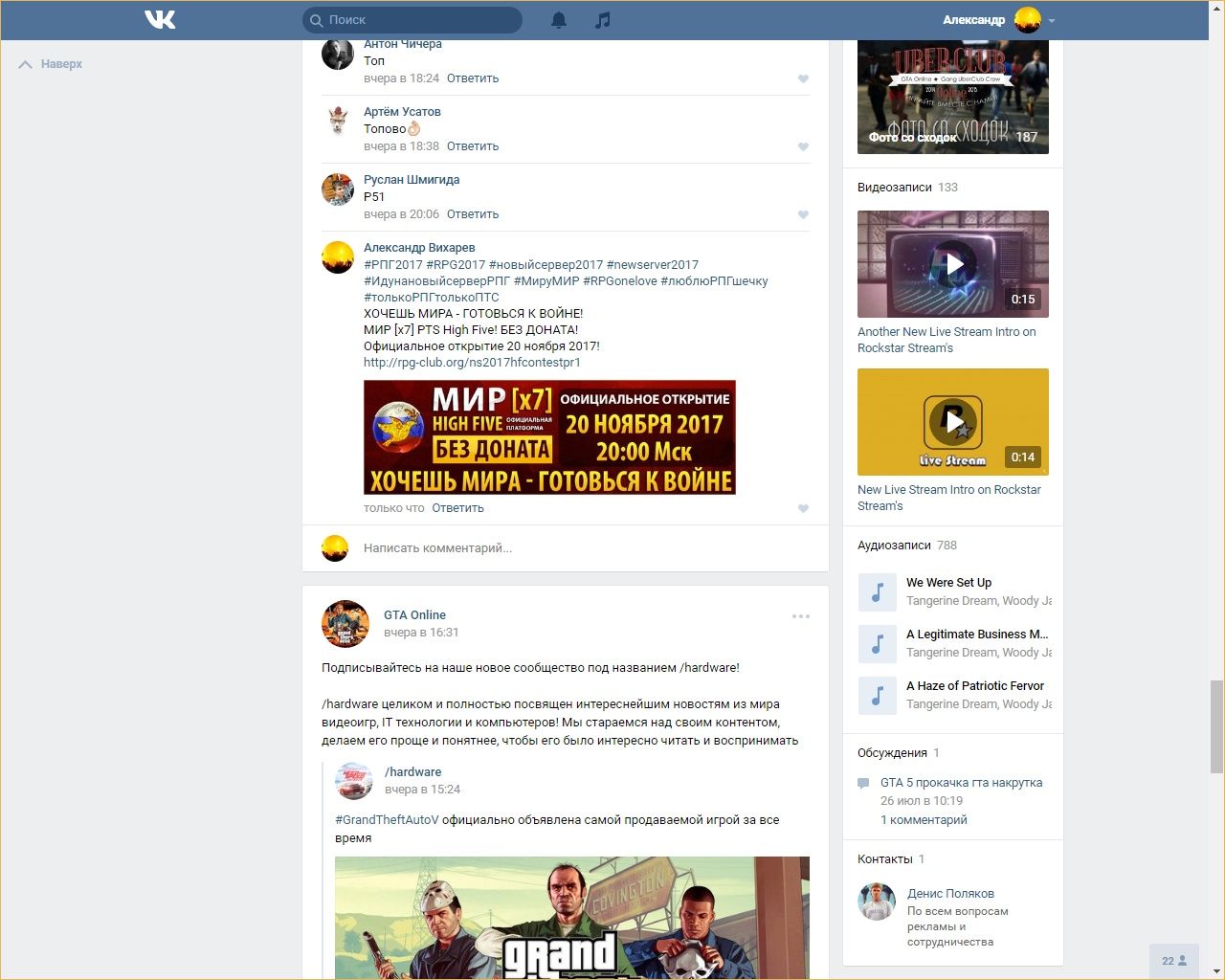Open Антон Чичера's avatar

338,54
